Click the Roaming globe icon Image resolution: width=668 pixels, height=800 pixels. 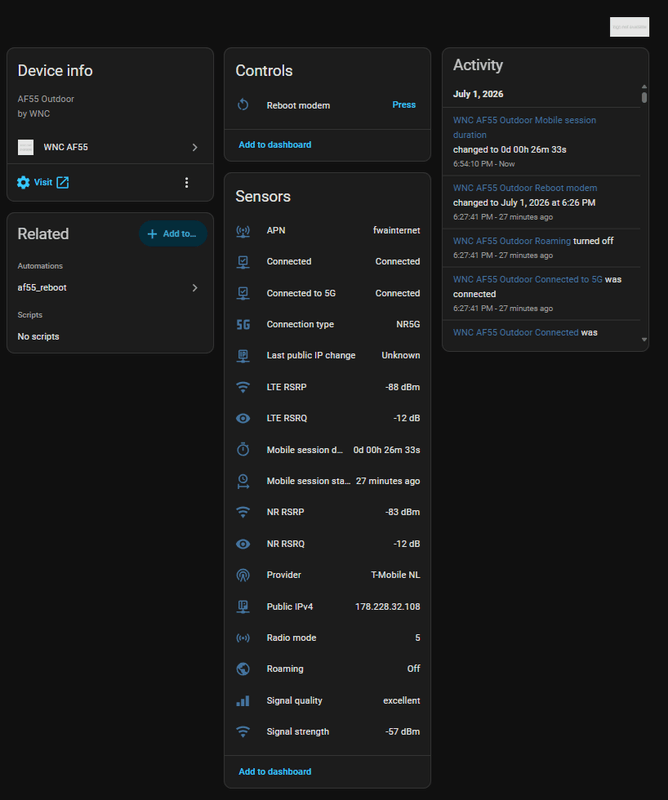(243, 669)
